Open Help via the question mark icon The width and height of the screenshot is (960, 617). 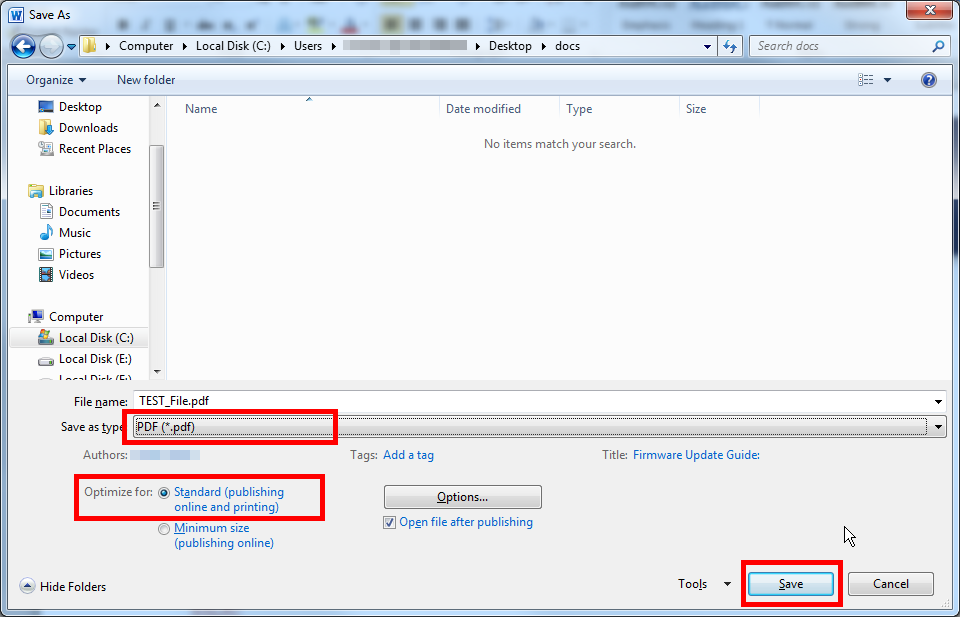tap(928, 80)
